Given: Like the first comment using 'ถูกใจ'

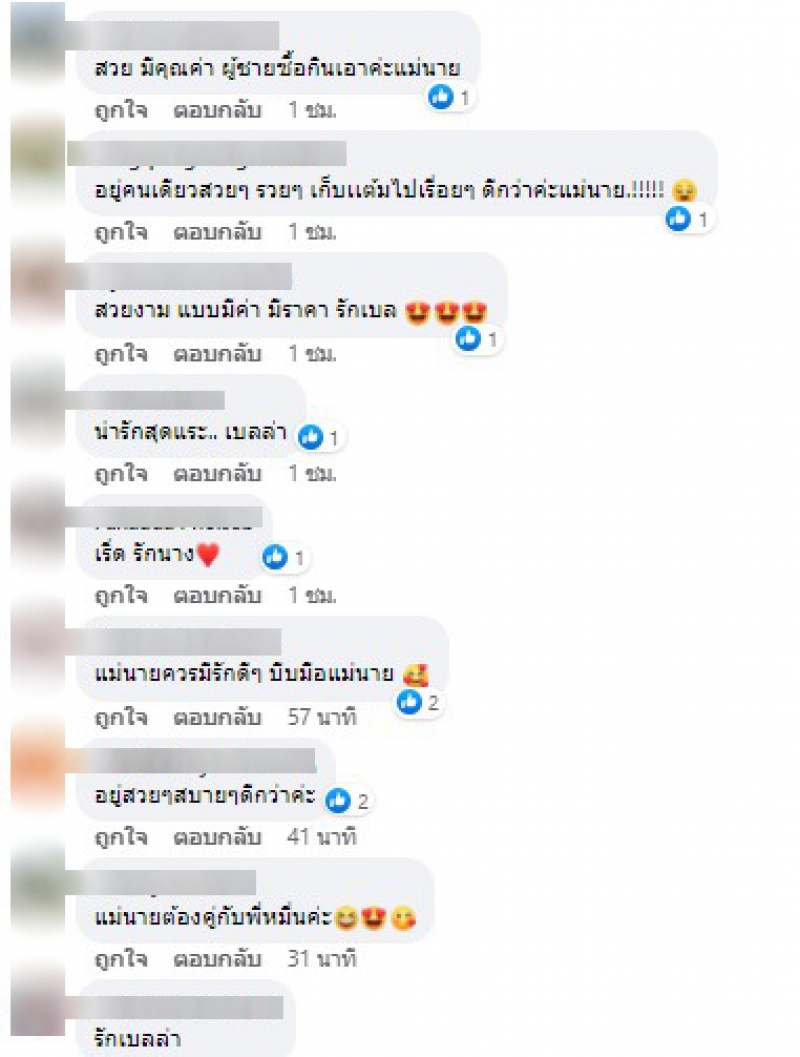Looking at the screenshot, I should pos(121,110).
